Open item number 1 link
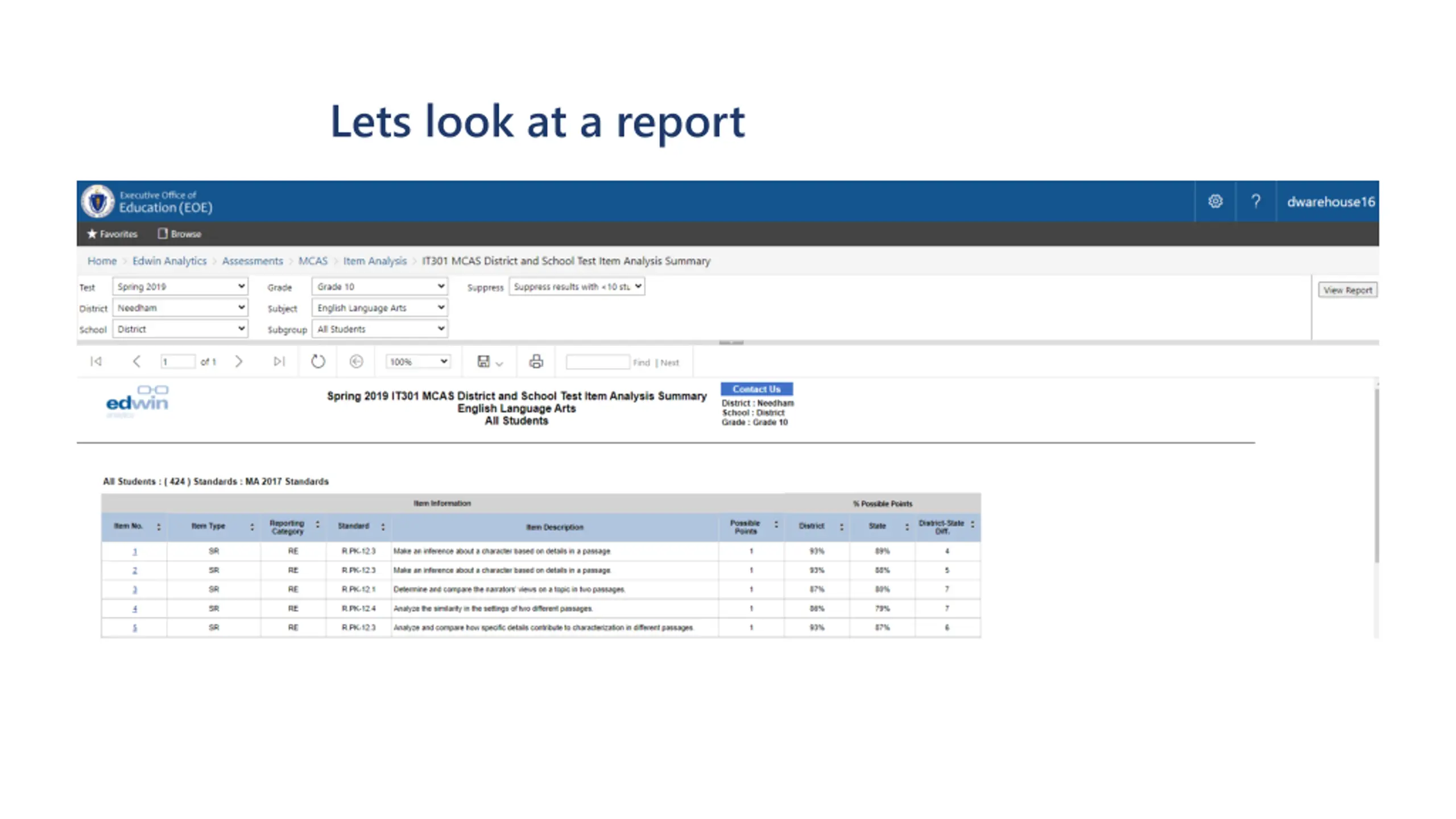This screenshot has height=819, width=1456. [x=135, y=551]
